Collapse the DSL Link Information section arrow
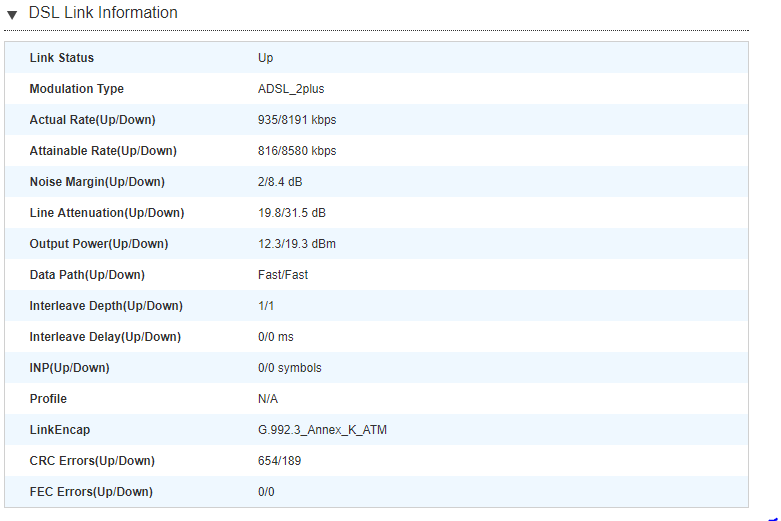781x521 pixels. pos(12,15)
